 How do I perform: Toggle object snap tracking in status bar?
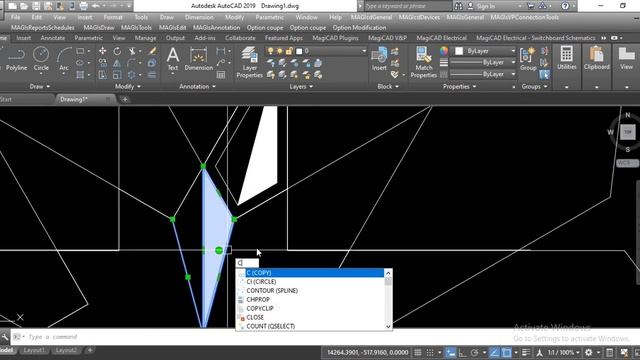point(494,353)
